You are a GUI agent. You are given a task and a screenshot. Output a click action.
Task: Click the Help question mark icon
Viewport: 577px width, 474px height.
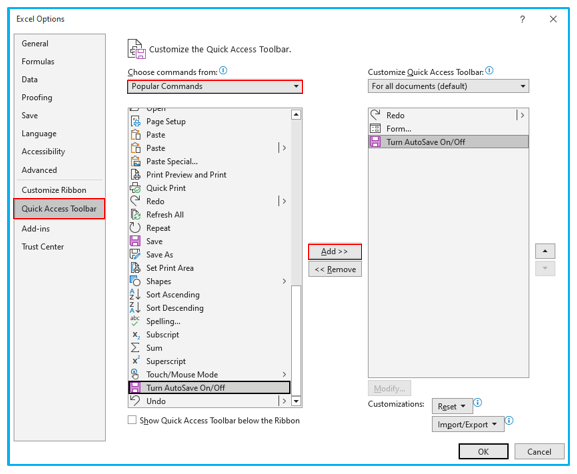tap(522, 19)
